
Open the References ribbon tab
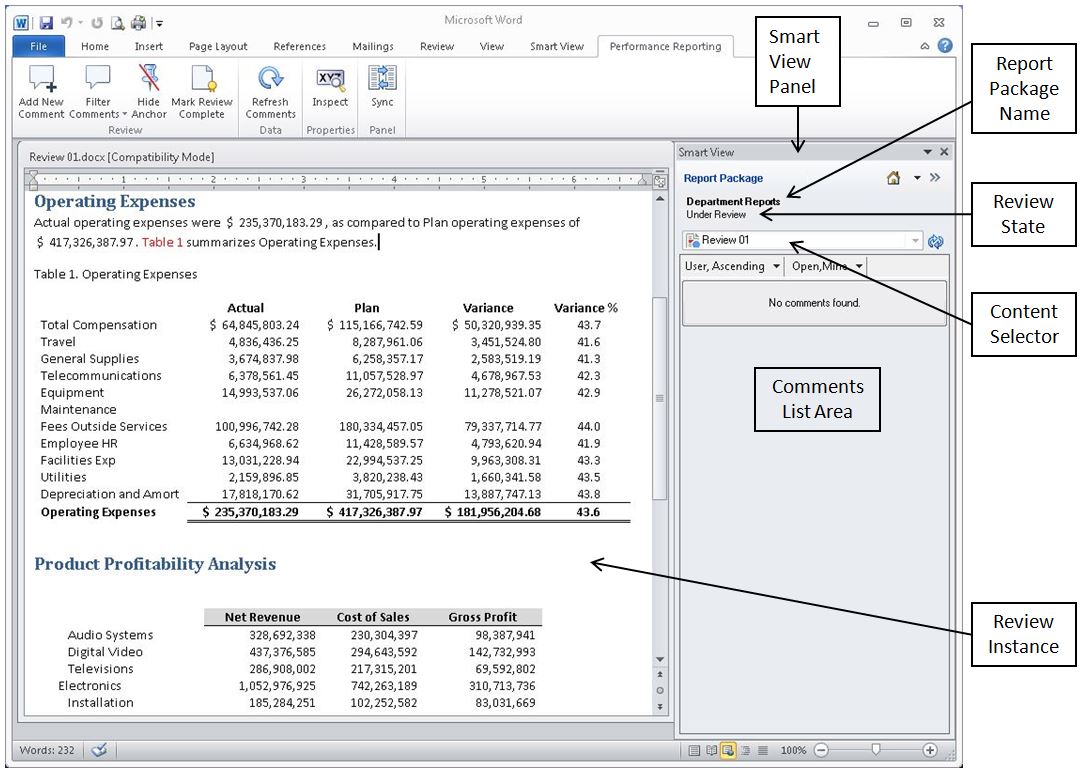[x=300, y=45]
